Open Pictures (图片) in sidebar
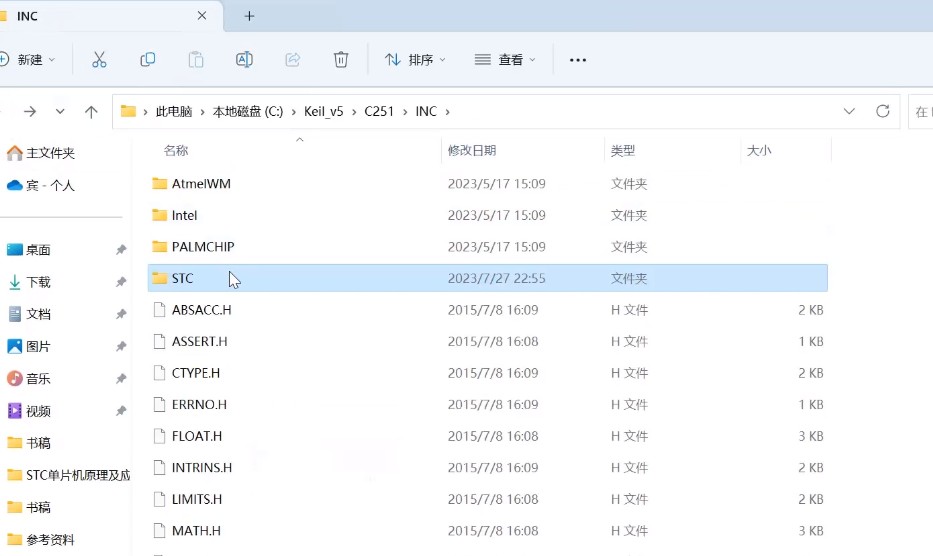This screenshot has width=933, height=556. click(x=29, y=346)
